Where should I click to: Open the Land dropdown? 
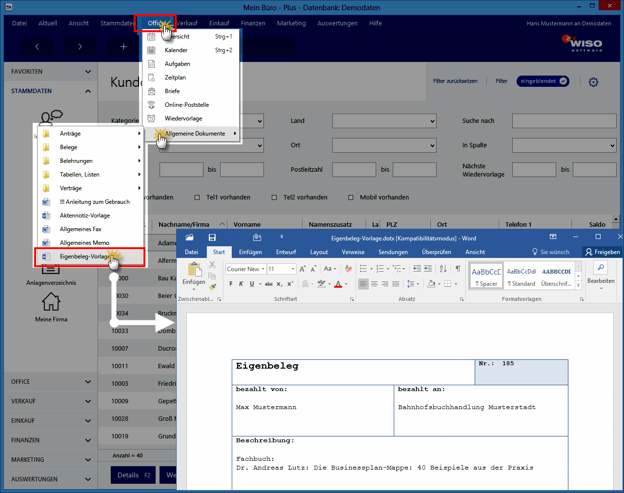coord(385,121)
